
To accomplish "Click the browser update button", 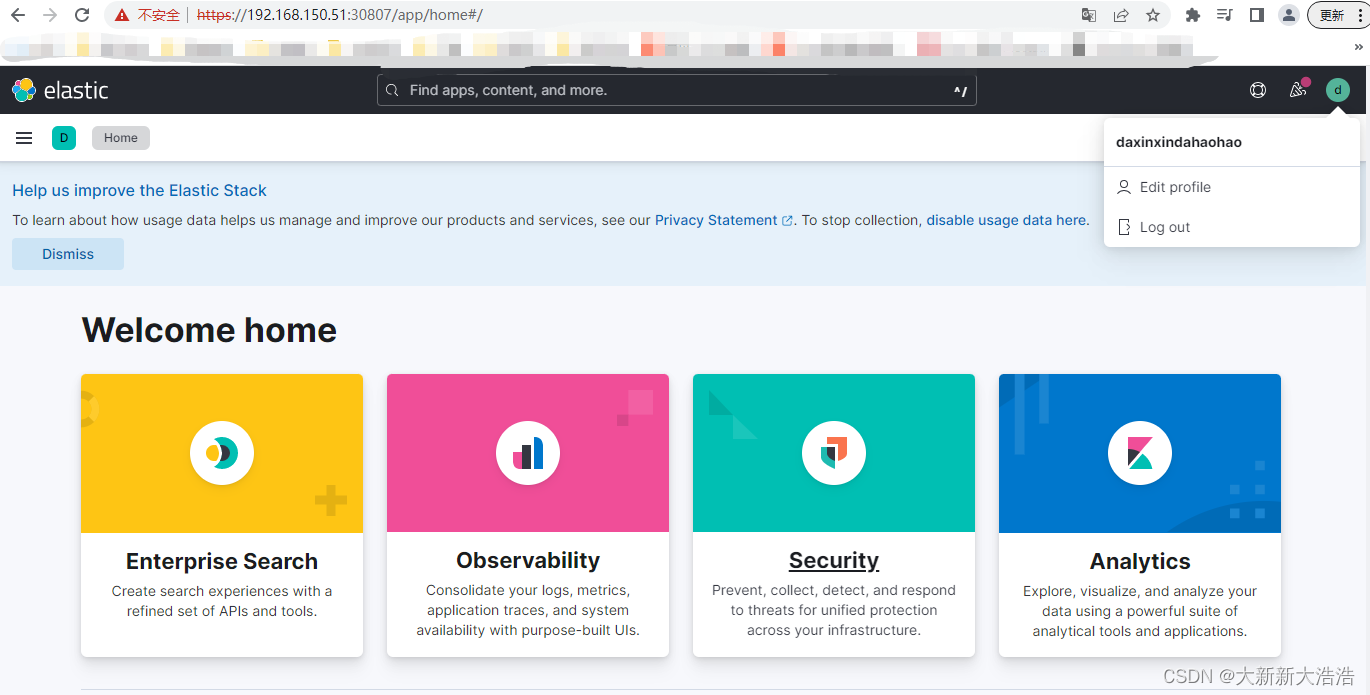I will click(x=1337, y=15).
